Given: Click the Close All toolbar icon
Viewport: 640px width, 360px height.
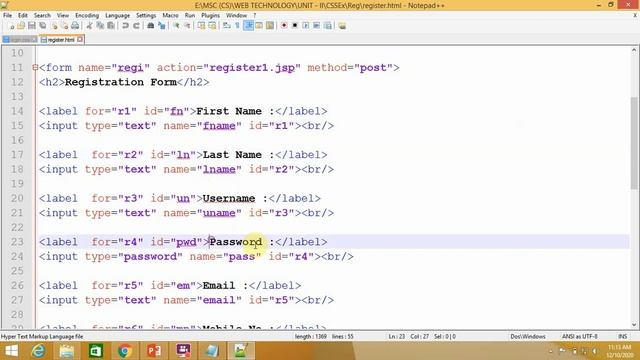Looking at the screenshot, I should [64, 26].
